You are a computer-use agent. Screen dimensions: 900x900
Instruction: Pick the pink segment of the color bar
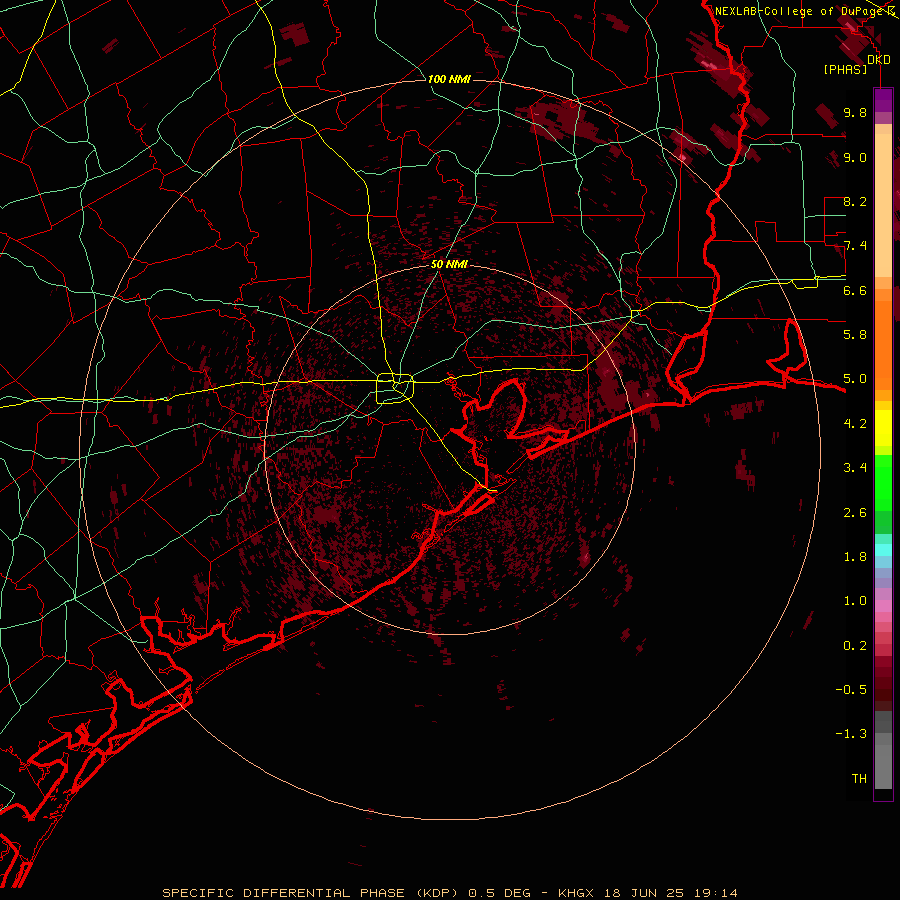click(883, 606)
